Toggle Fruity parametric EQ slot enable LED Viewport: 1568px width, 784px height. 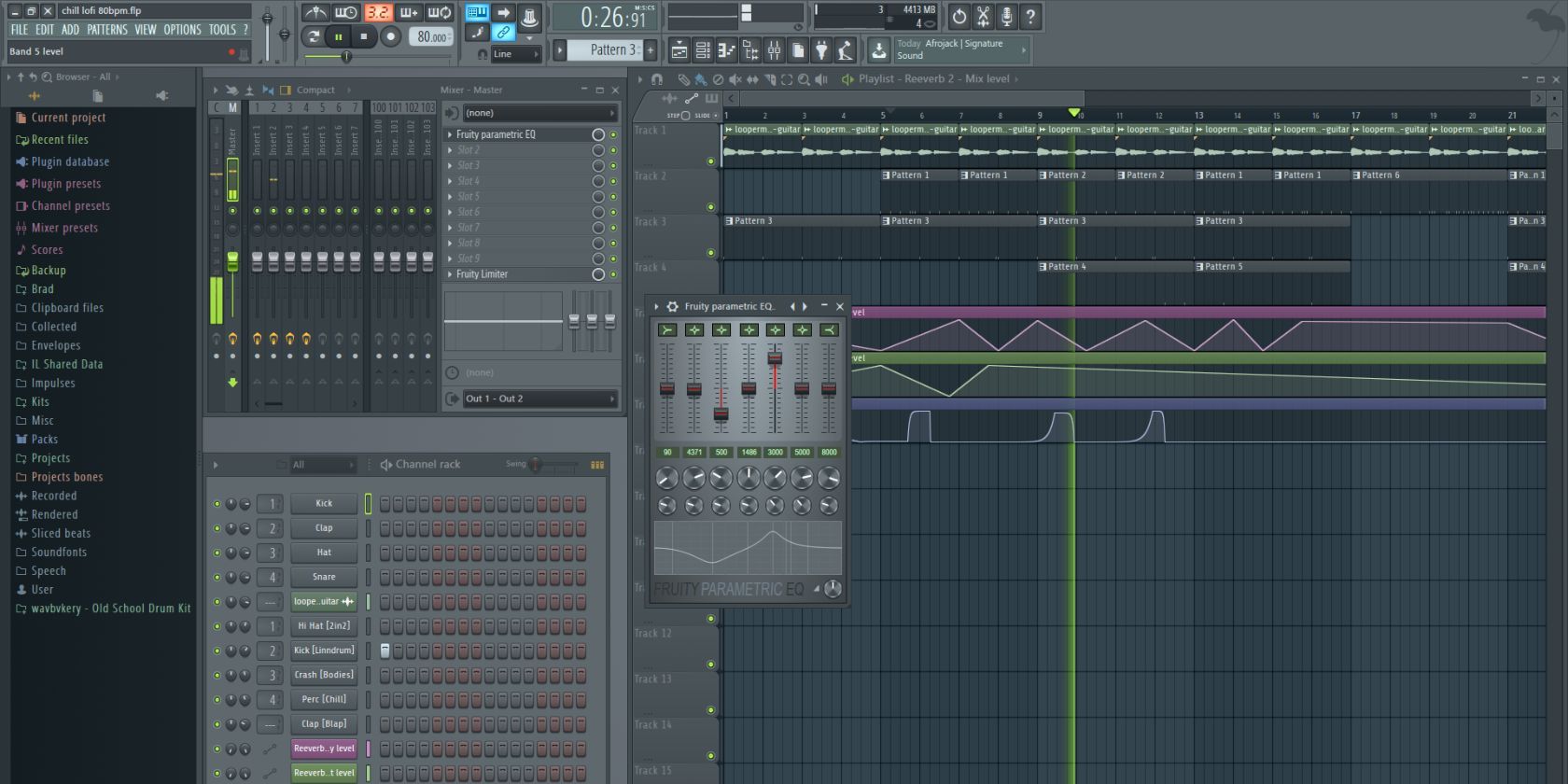pos(613,134)
